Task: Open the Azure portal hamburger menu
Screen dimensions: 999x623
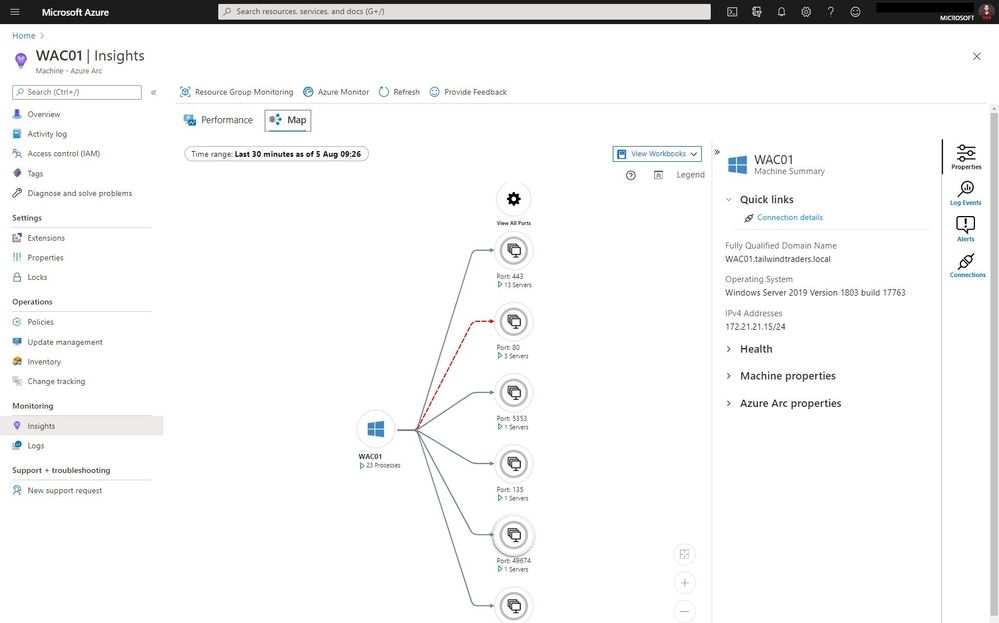Action: 15,11
